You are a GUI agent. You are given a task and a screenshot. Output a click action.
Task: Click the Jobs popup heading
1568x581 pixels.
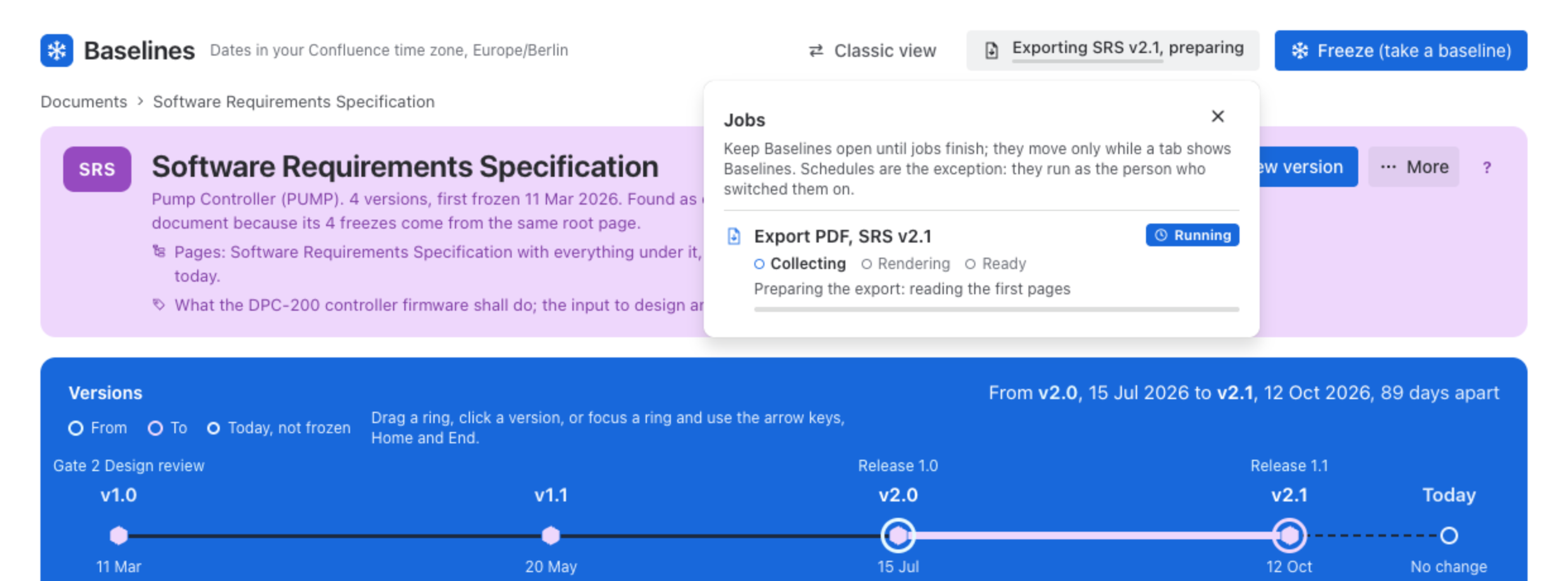pyautogui.click(x=744, y=120)
